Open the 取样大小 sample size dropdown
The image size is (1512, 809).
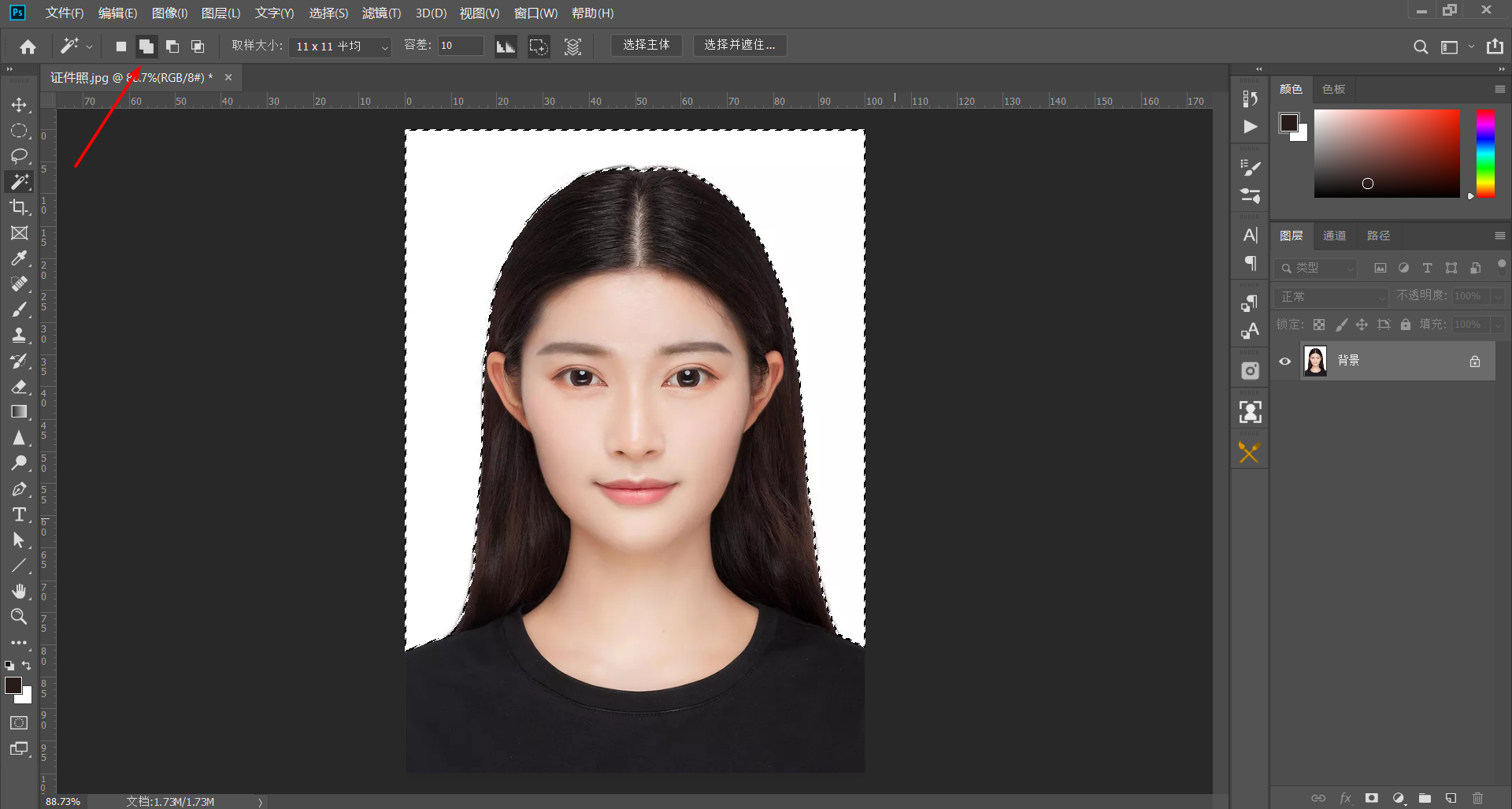pyautogui.click(x=340, y=46)
